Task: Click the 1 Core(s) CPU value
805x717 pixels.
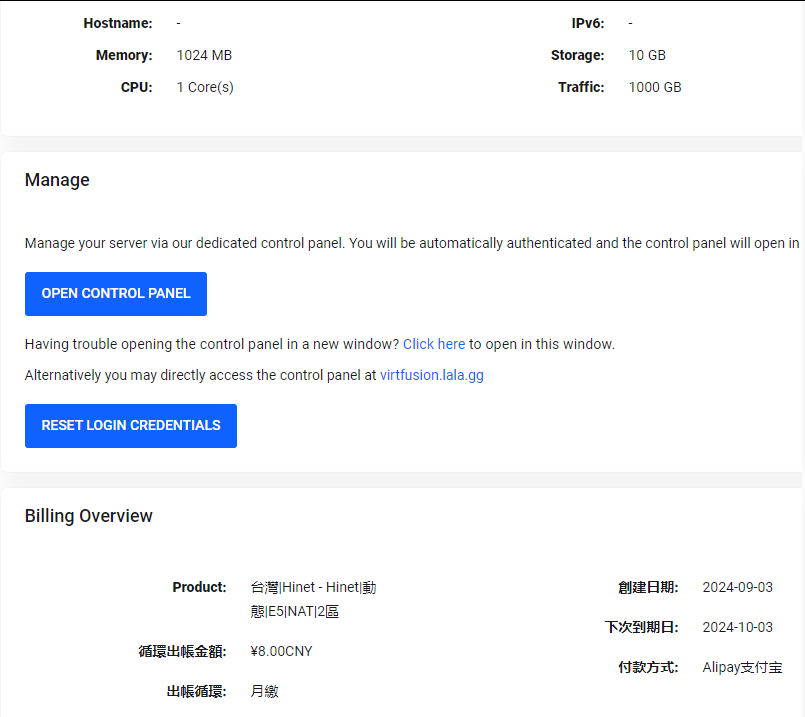Action: 205,87
